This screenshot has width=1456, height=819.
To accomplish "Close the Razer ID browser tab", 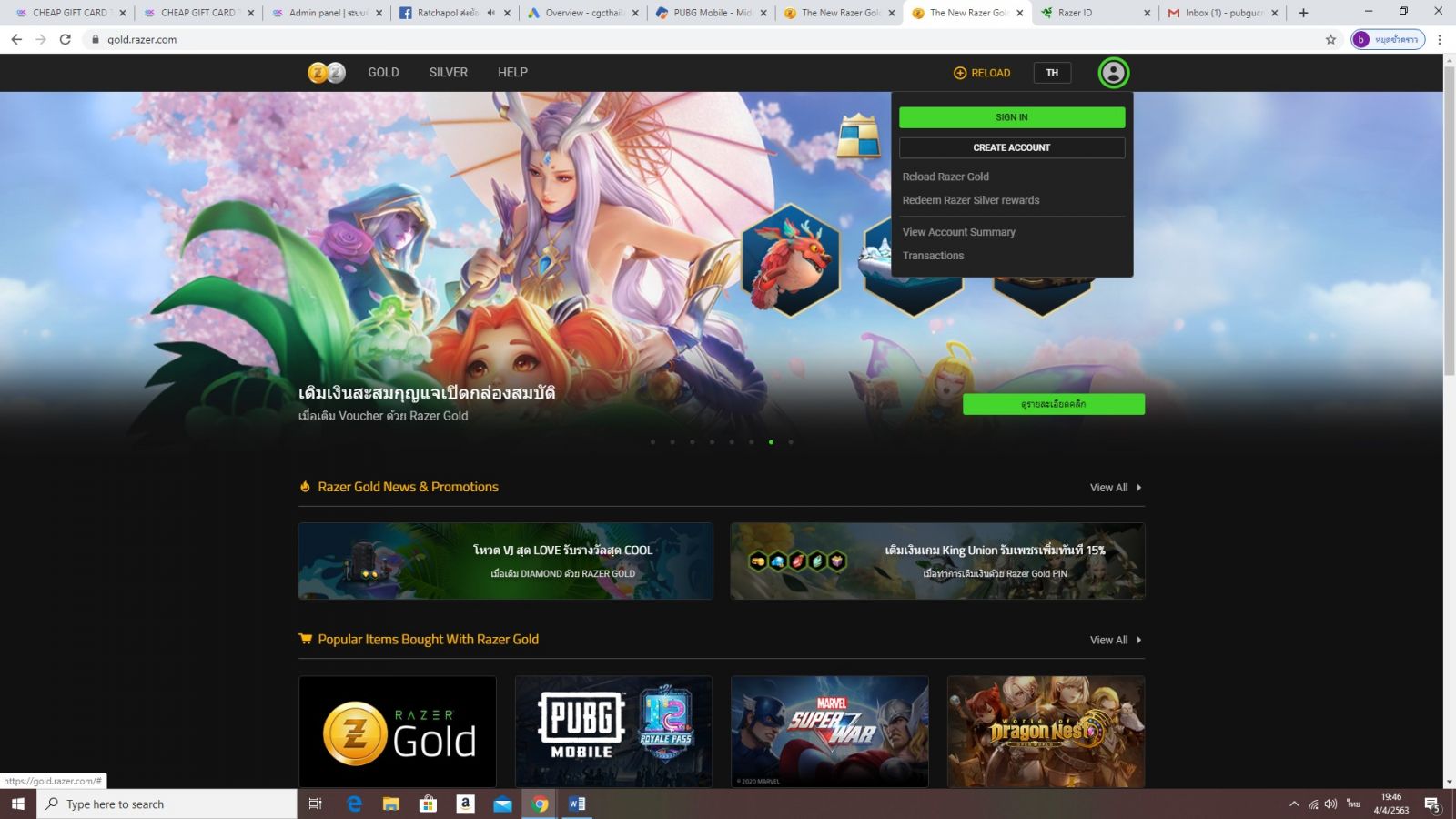I will click(x=1147, y=13).
